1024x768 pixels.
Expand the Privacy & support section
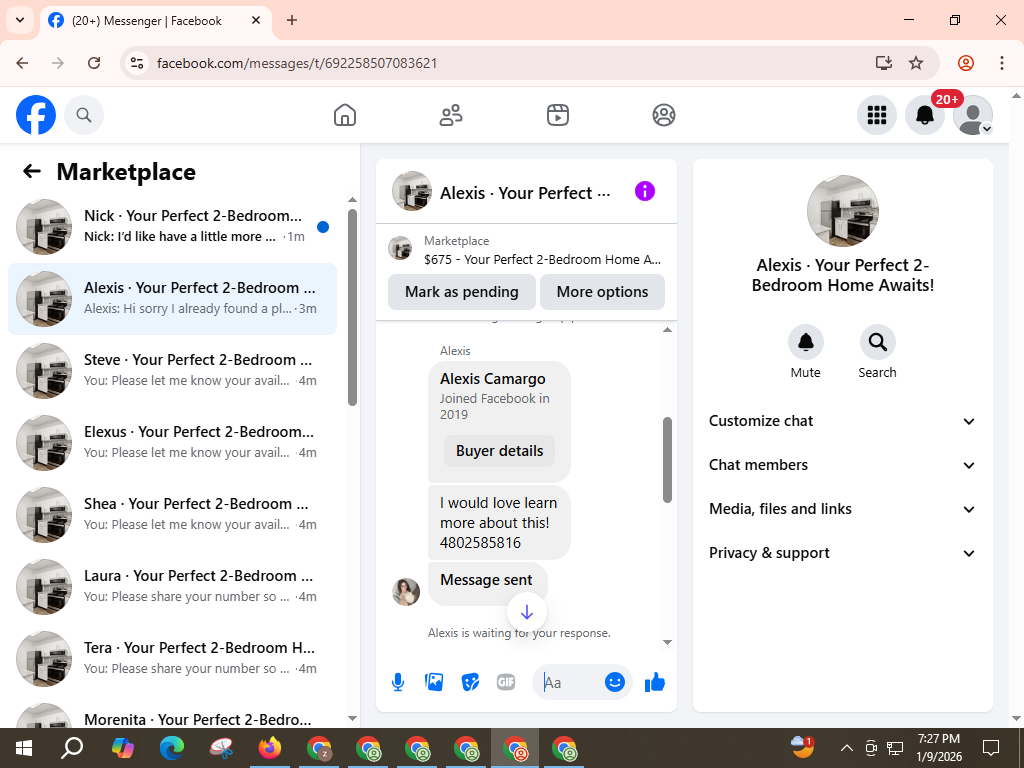point(842,553)
